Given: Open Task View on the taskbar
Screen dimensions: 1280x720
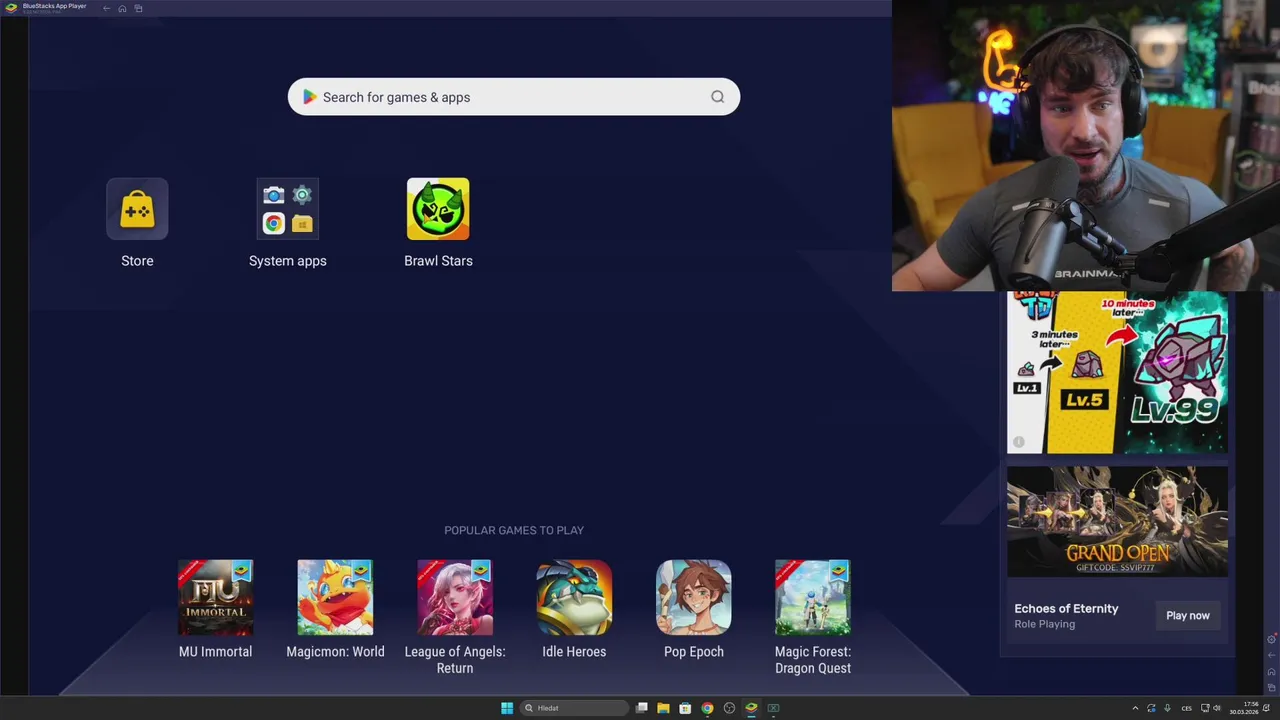Looking at the screenshot, I should pyautogui.click(x=642, y=708).
